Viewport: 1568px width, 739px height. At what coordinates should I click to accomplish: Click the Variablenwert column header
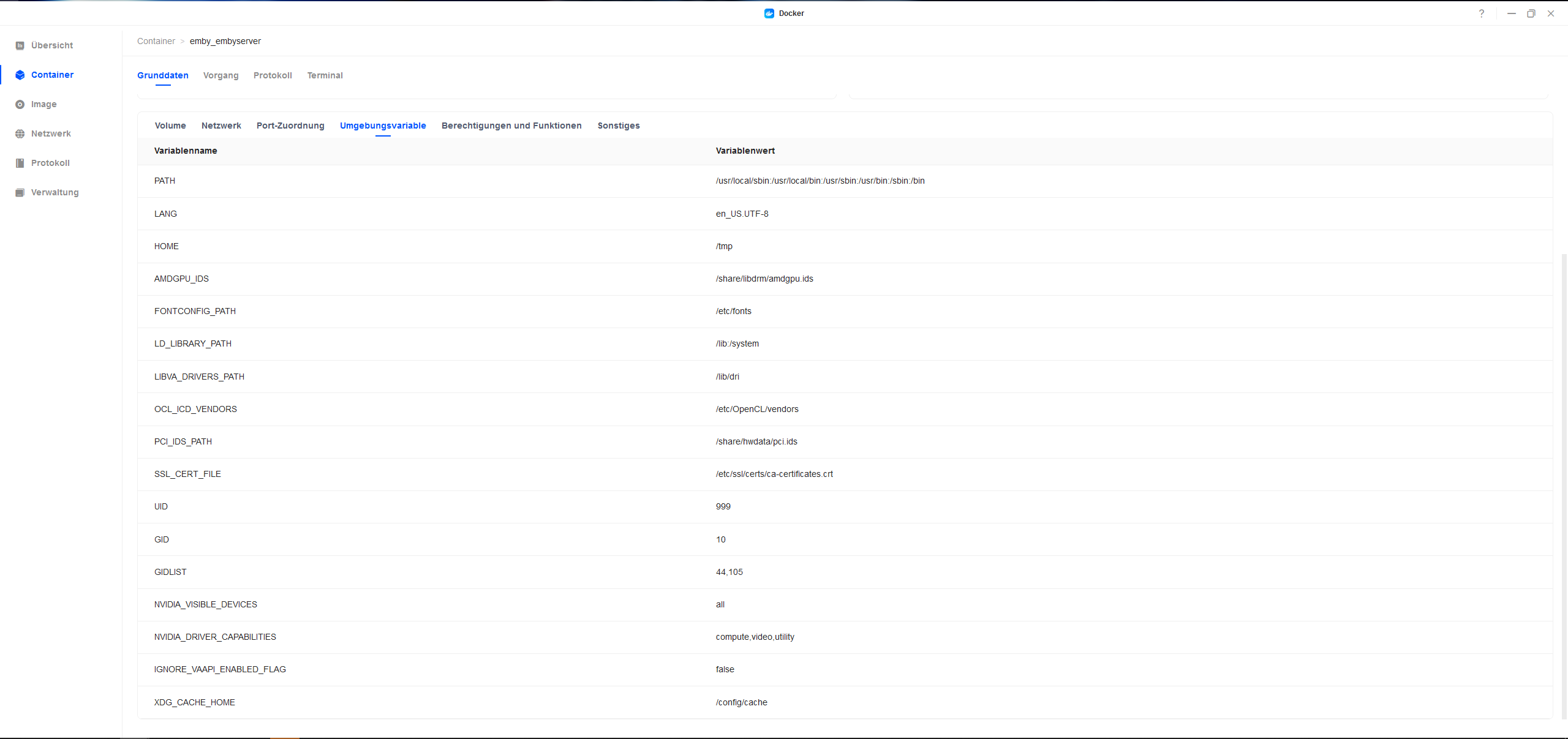pyautogui.click(x=745, y=151)
